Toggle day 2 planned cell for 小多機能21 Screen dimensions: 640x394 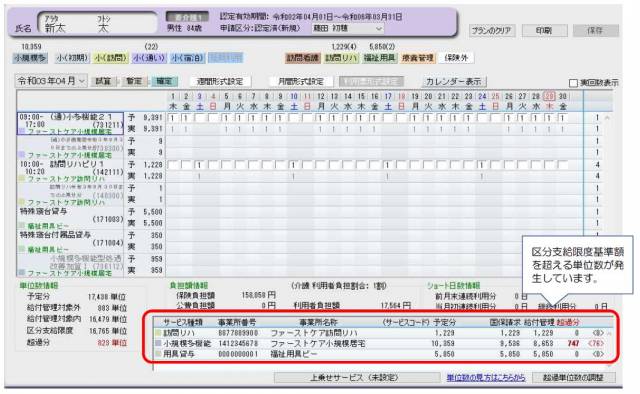point(187,118)
